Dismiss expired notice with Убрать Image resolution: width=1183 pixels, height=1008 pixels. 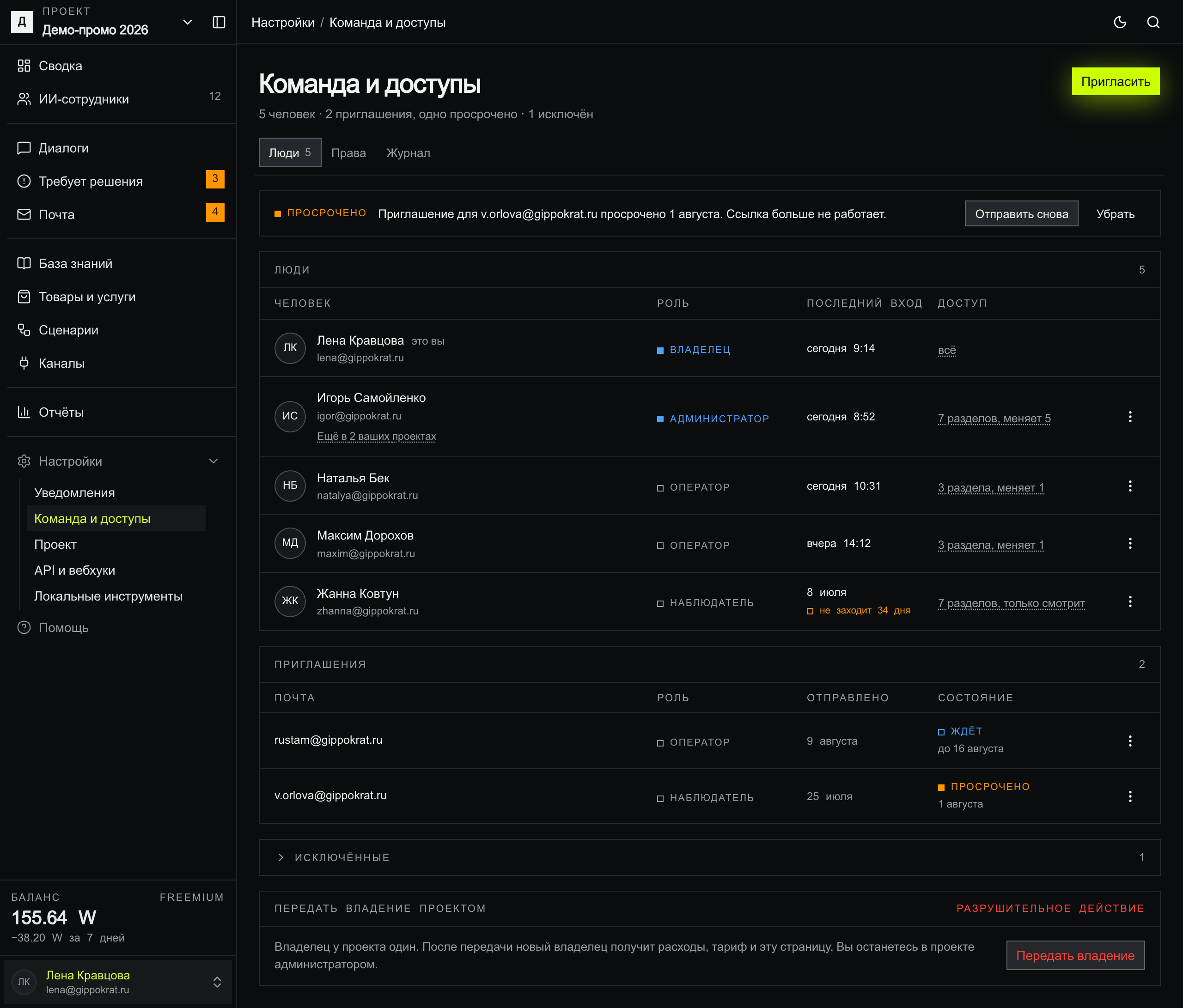tap(1115, 214)
